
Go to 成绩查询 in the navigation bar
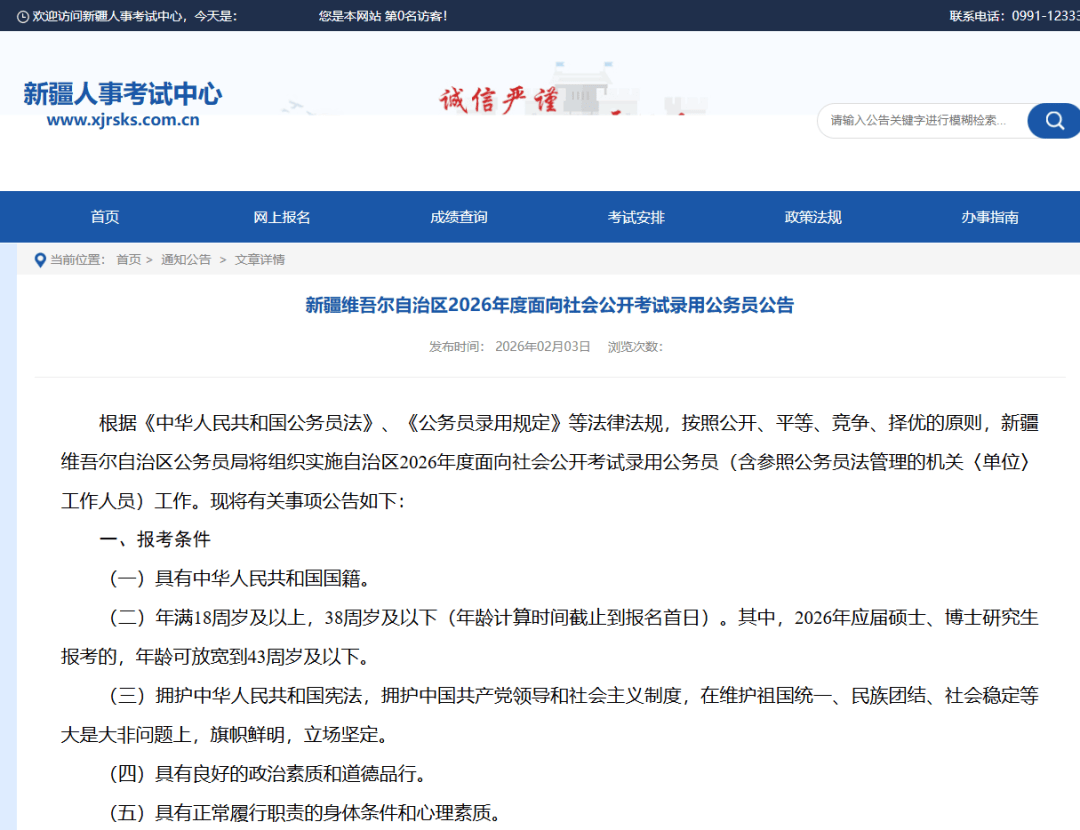coord(459,217)
